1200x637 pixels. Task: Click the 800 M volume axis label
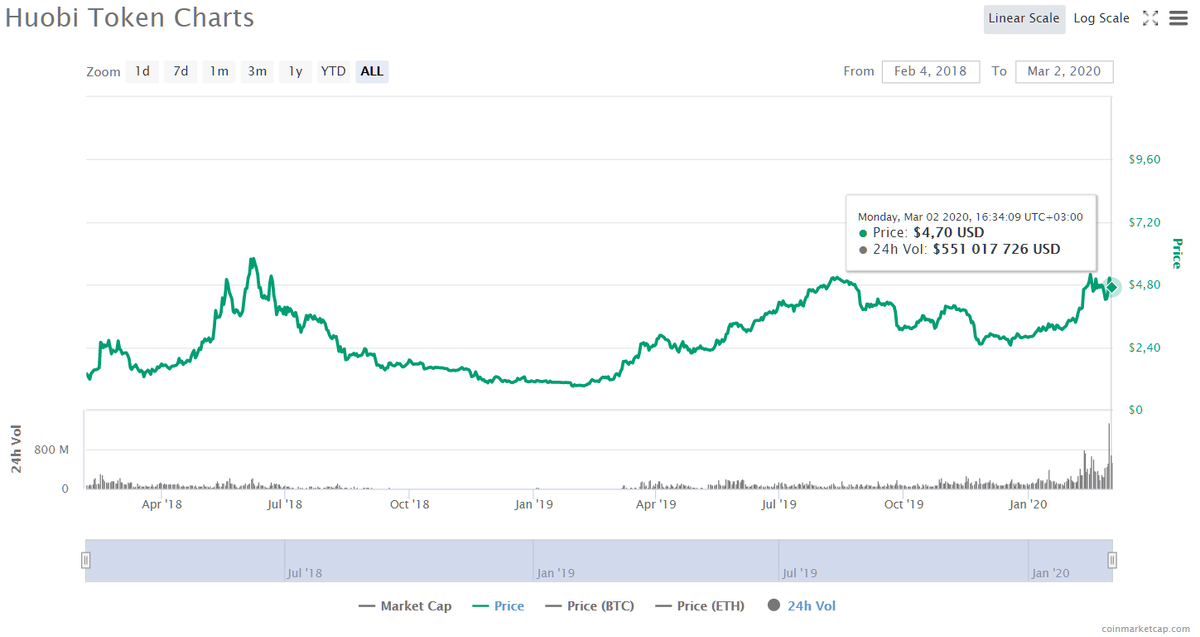51,450
